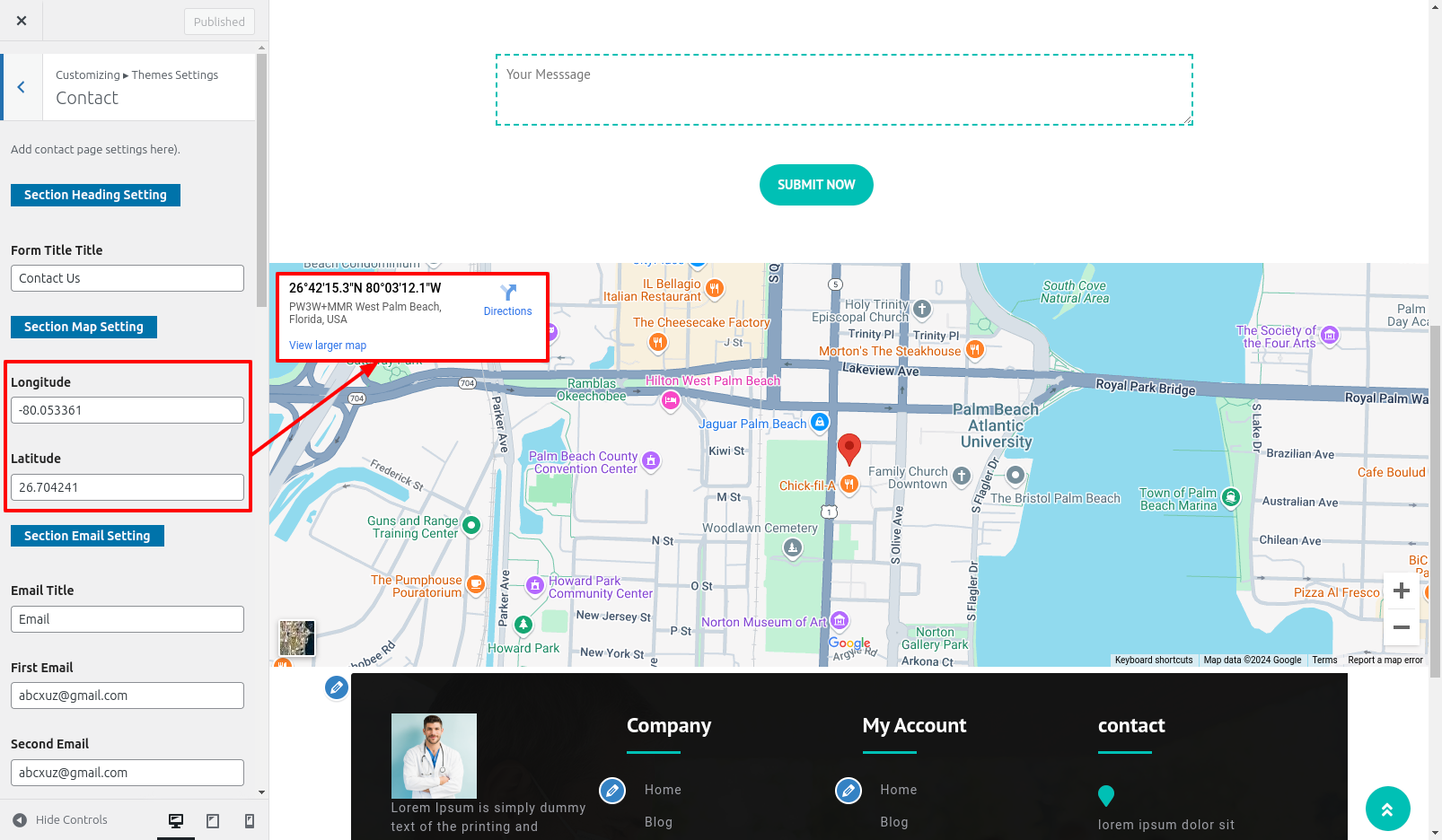
Task: Click The Bristol Palm Beach marker
Action: coord(1016,475)
